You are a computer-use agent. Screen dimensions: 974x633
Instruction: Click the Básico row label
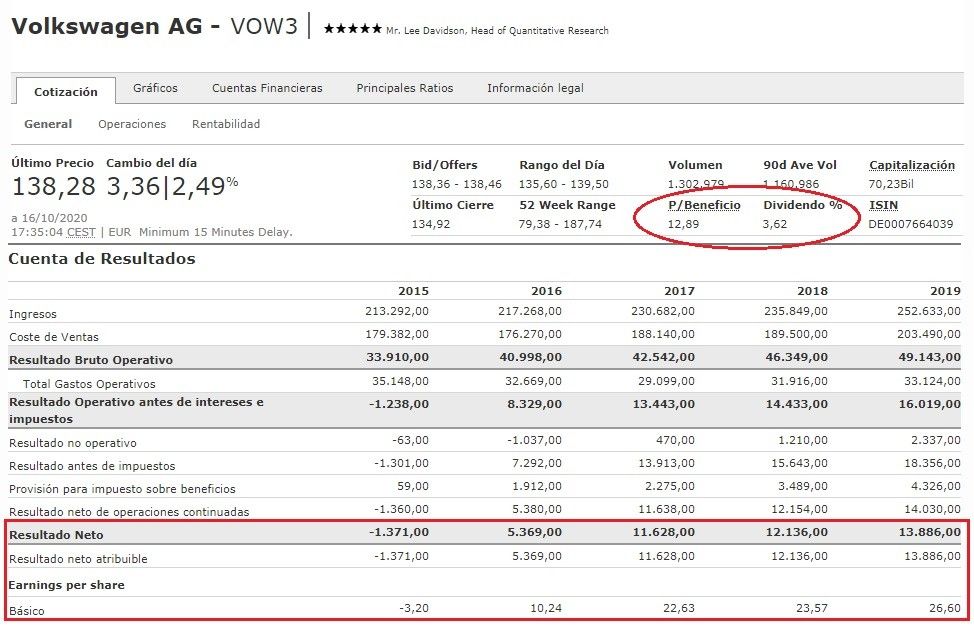pos(27,611)
